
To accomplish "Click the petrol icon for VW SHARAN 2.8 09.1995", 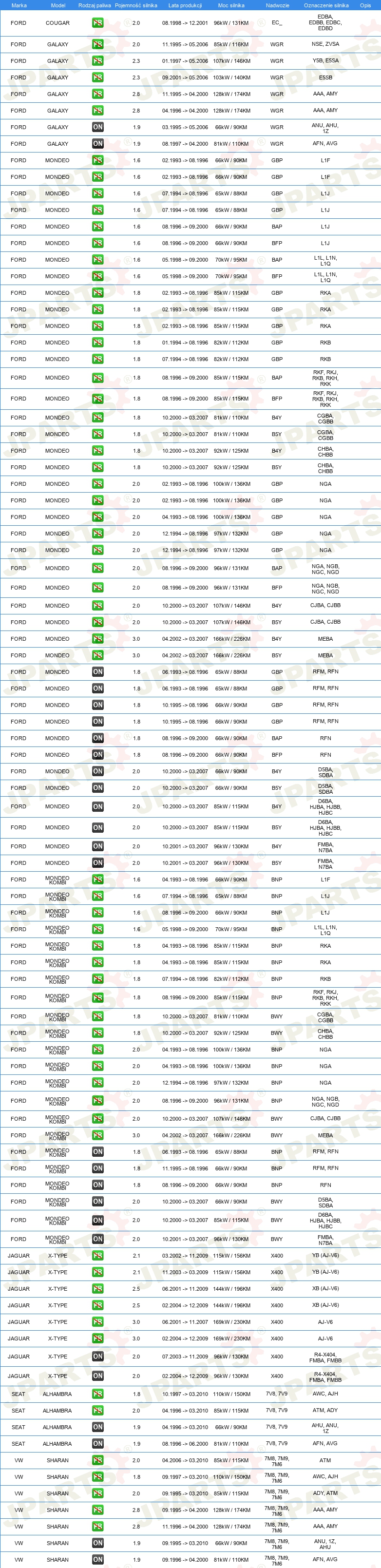I will coord(97,1510).
